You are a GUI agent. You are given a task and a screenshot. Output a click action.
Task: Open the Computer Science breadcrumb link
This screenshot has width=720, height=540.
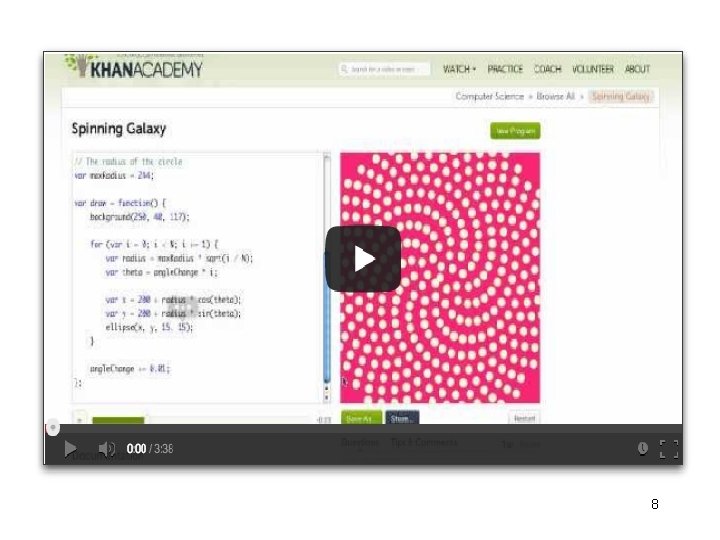point(489,96)
